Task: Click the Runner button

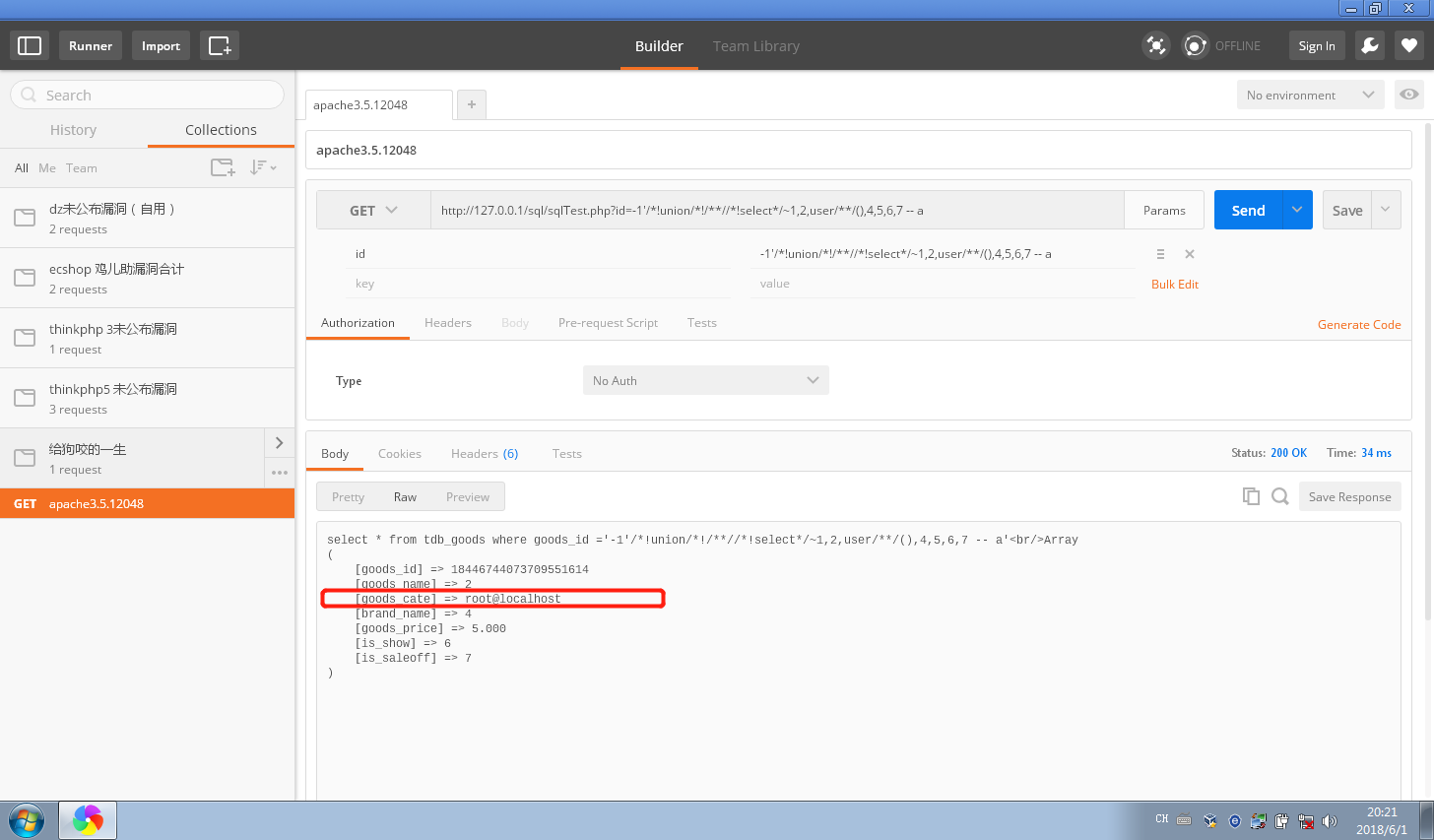Action: point(91,45)
